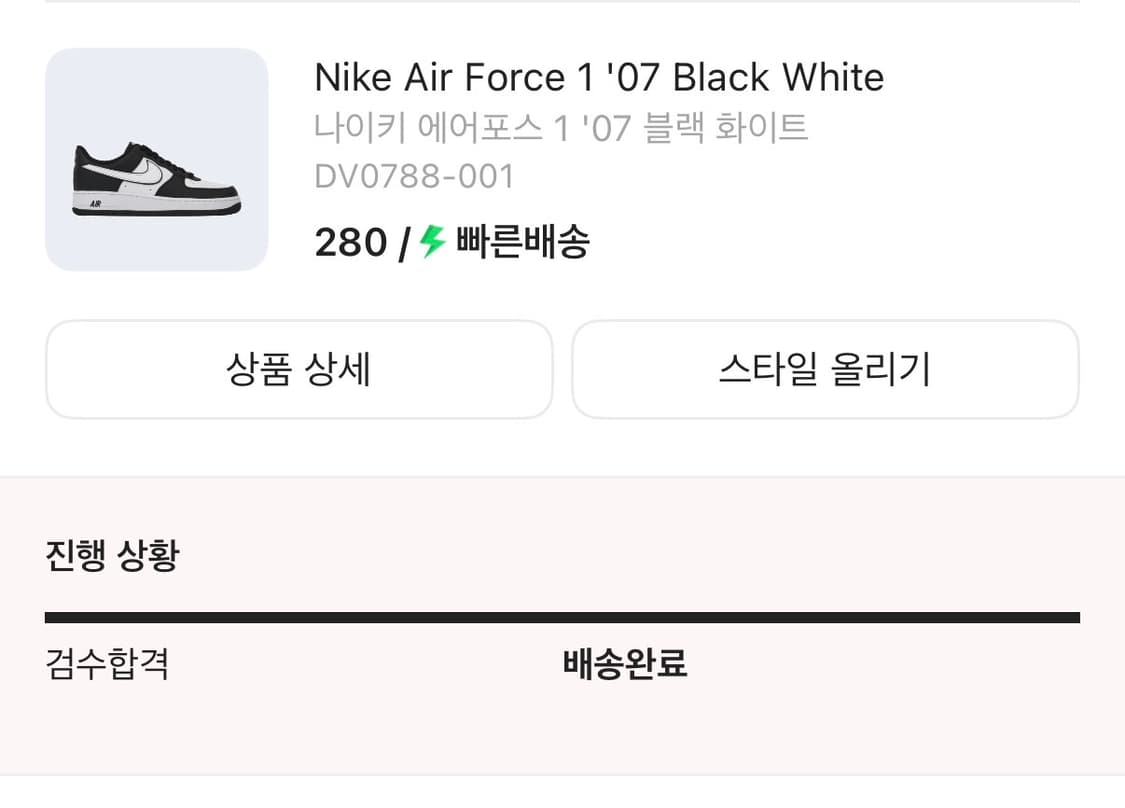Screen dimensions: 1125x808
Task: Select the Korean title 나이키 에어포스 1 '07
Action: click(x=562, y=127)
